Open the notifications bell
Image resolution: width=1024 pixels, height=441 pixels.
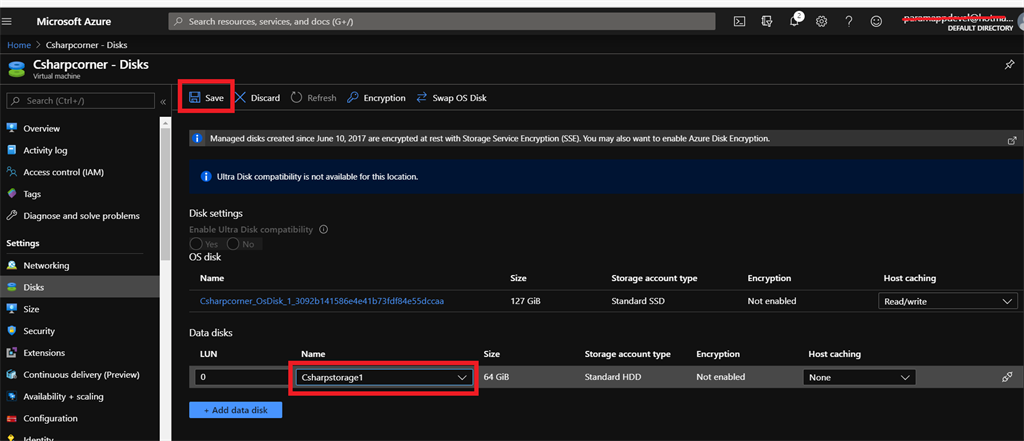pos(794,22)
